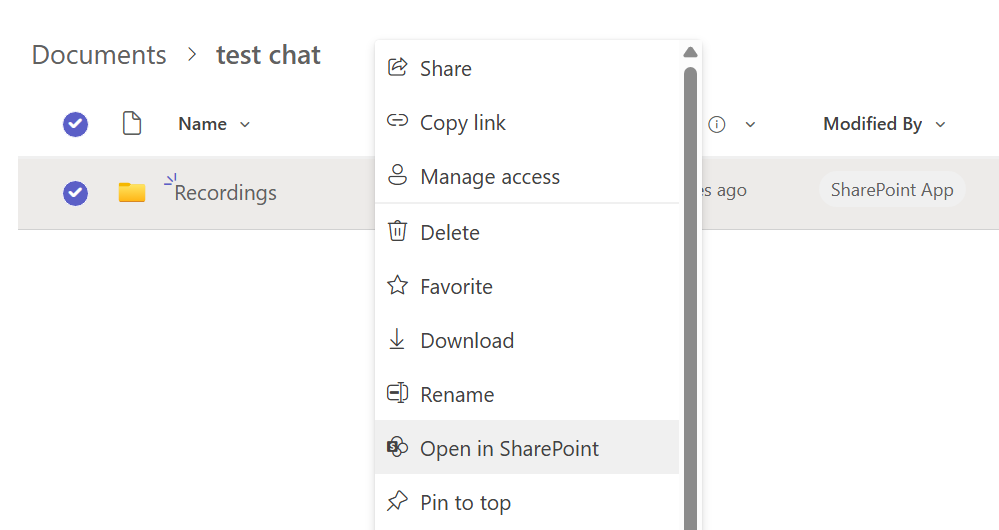Screen dimensions: 999x530
Task: Click the yellow Recordings folder icon
Action: 132,192
